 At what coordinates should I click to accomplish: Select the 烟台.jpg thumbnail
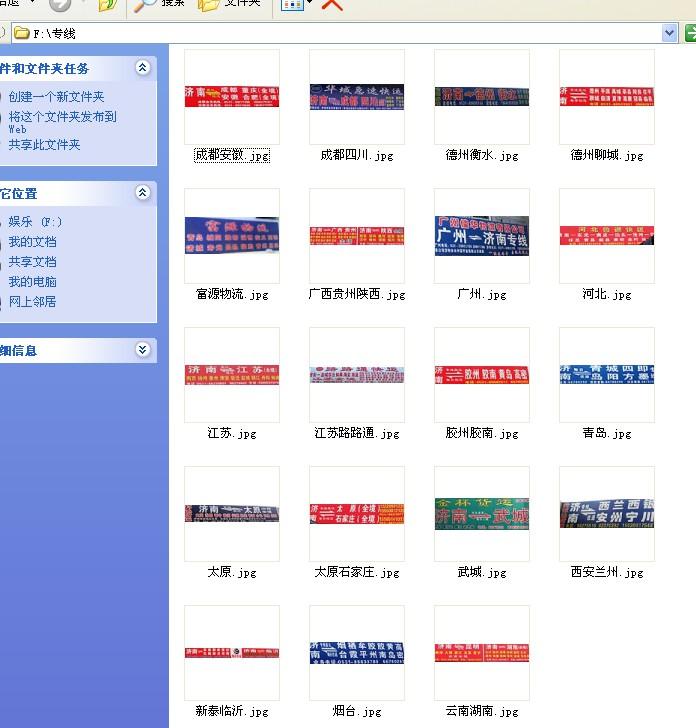click(x=357, y=652)
